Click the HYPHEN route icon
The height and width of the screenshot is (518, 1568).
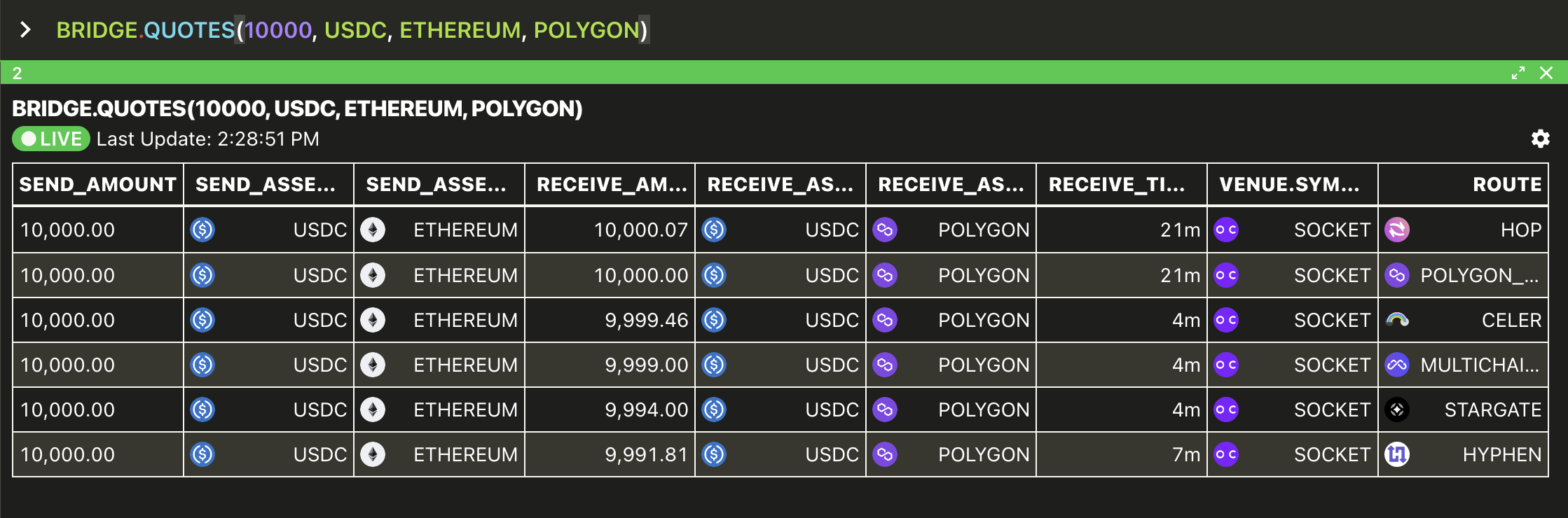[1397, 454]
